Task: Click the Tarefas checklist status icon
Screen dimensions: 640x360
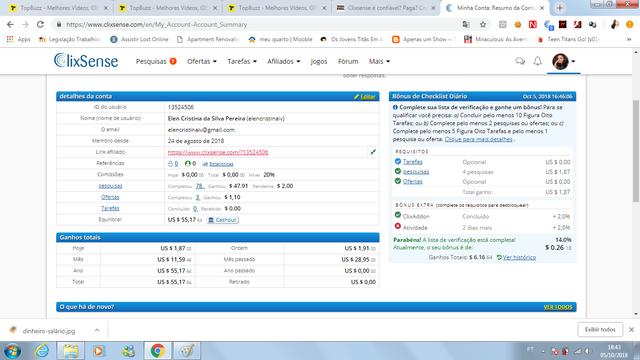Action: pos(398,162)
